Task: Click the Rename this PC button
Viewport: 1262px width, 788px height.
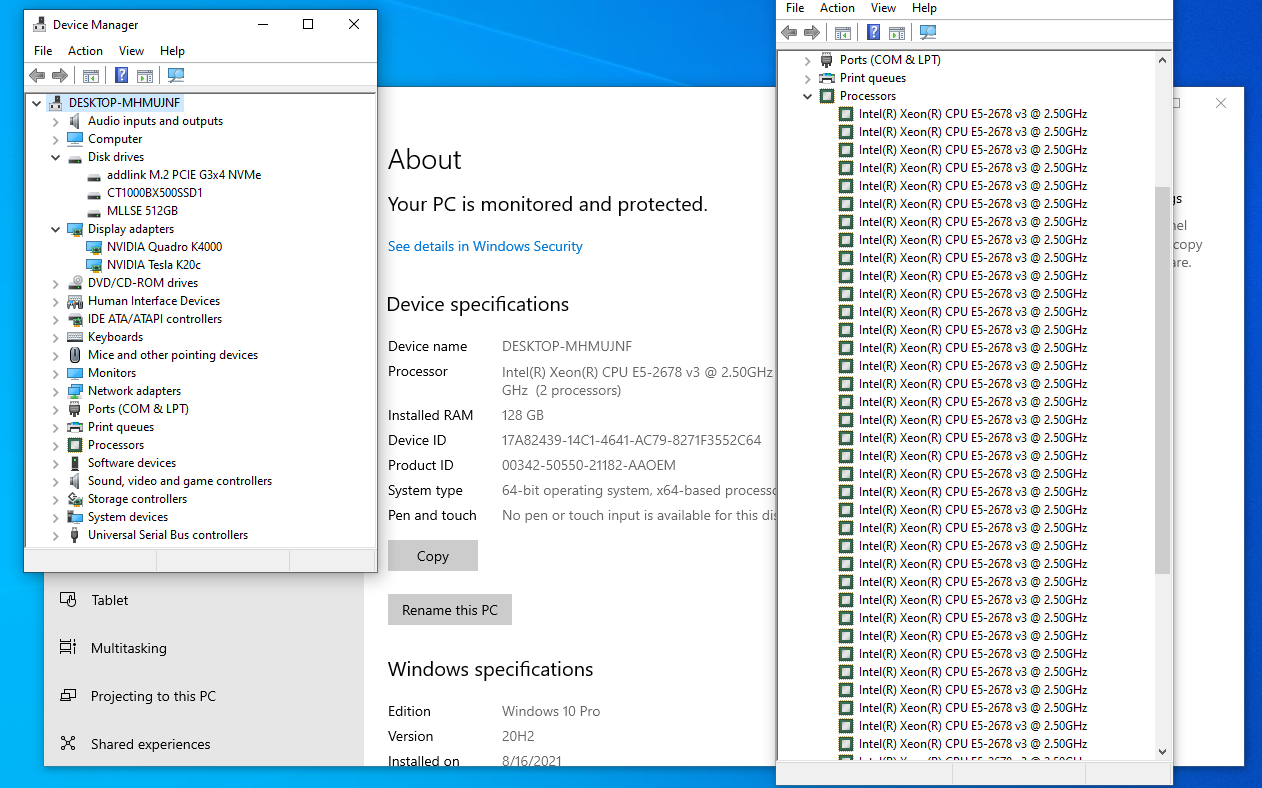Action: click(450, 610)
